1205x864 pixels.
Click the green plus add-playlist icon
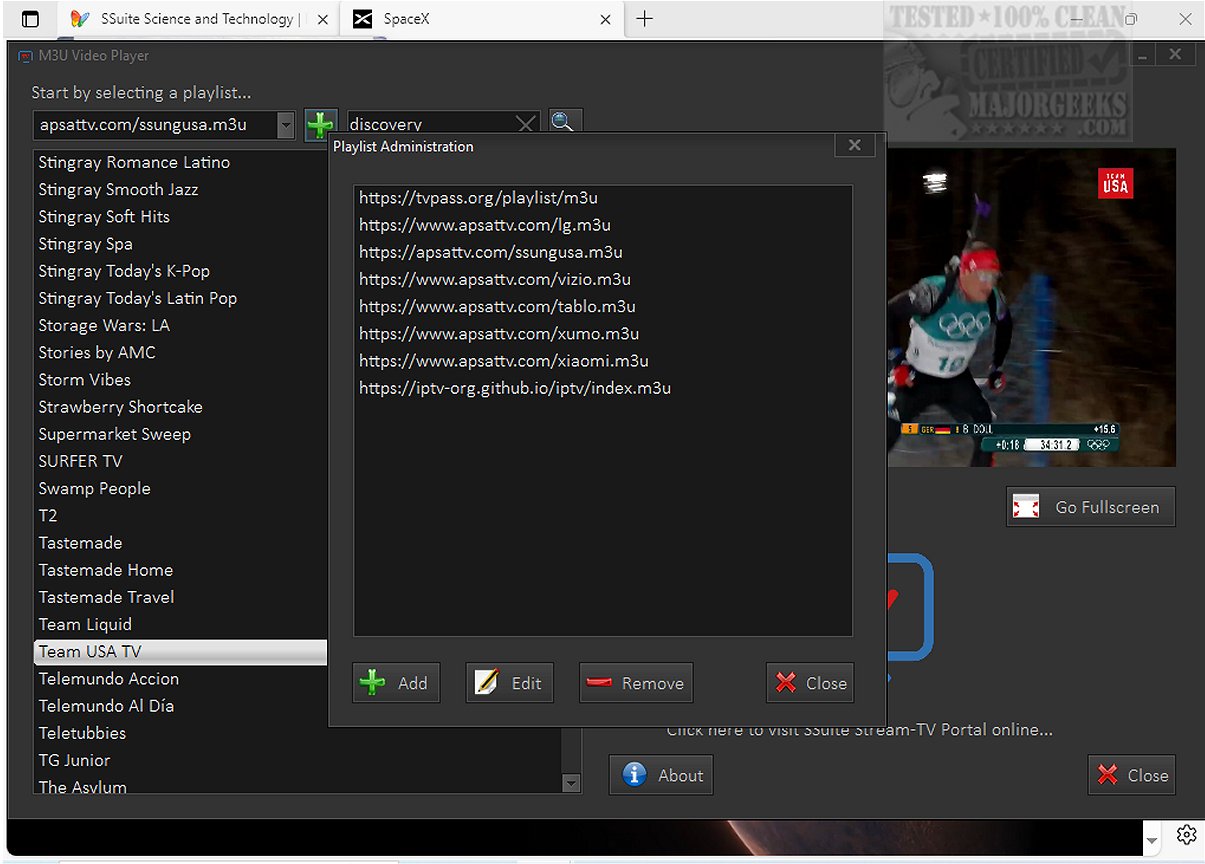[x=321, y=125]
